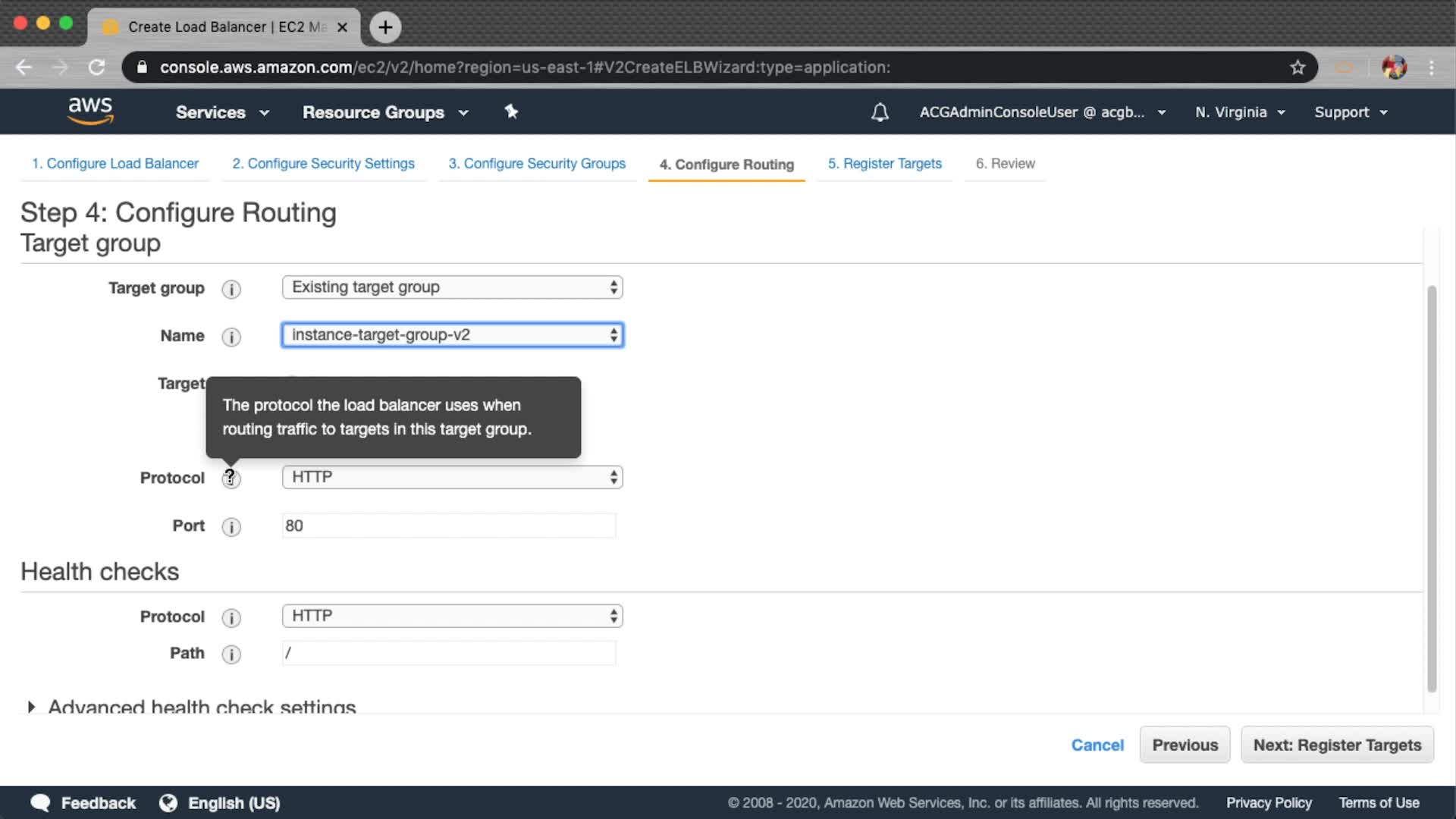
Task: Click the globe icon for English (US)
Action: 168,803
